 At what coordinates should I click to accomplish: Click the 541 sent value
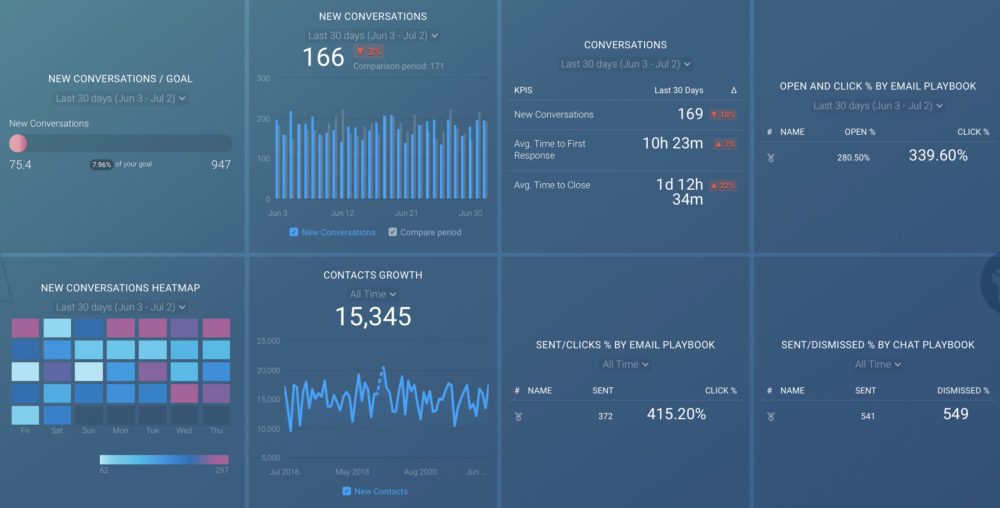tap(868, 416)
